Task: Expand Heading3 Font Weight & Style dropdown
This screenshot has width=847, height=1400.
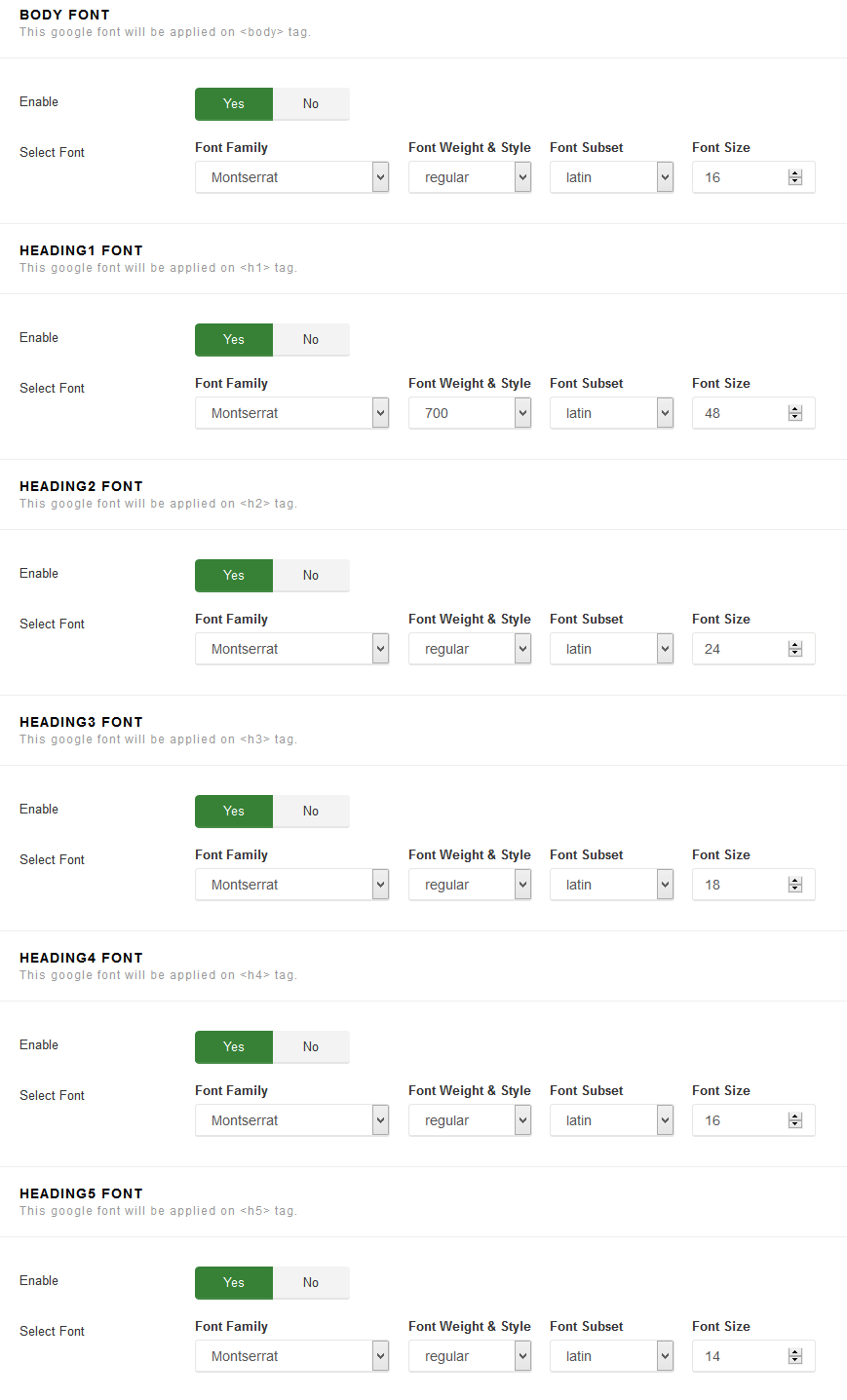Action: click(x=470, y=885)
